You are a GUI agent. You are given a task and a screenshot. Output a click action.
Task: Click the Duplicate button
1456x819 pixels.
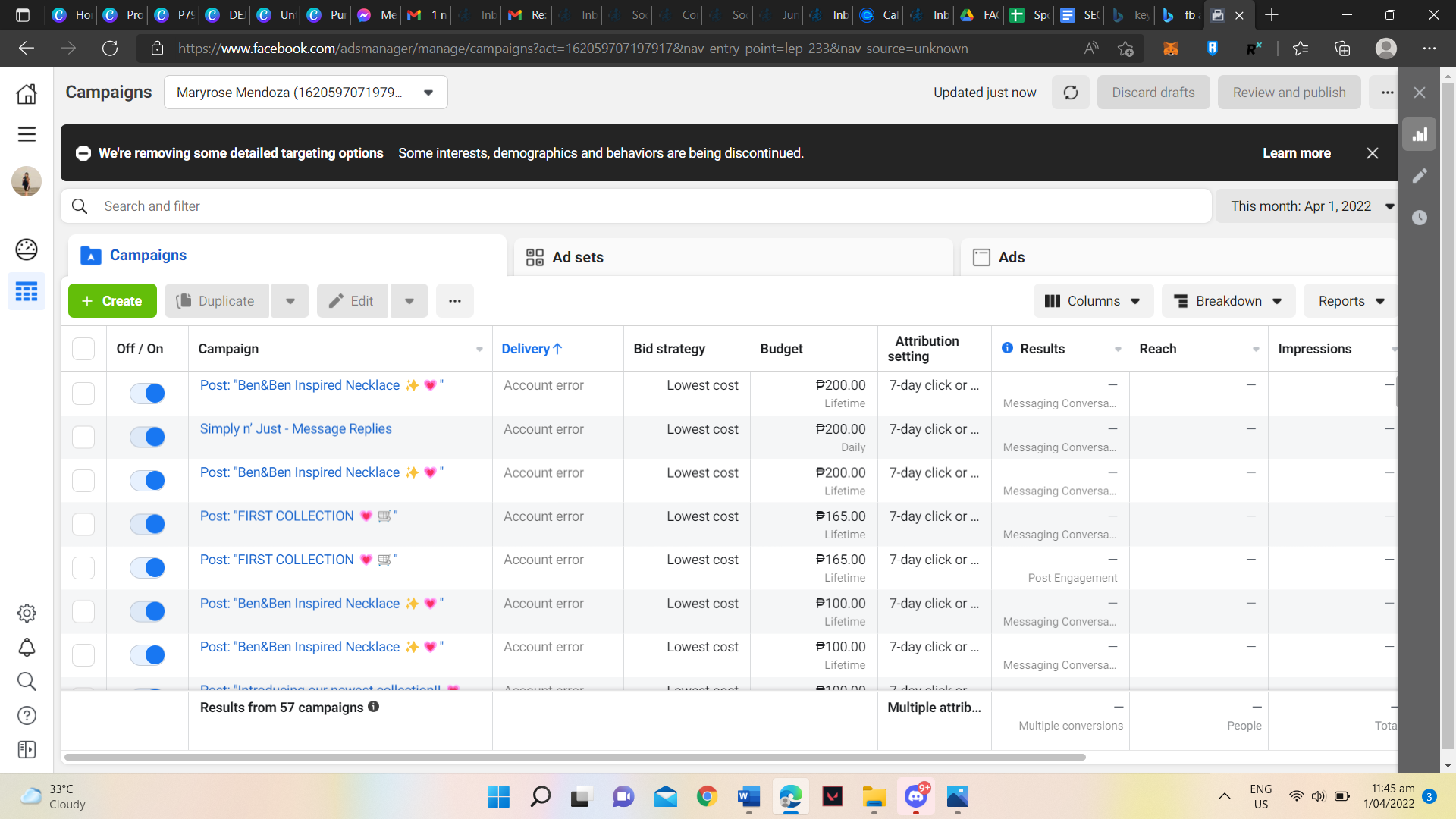point(217,301)
